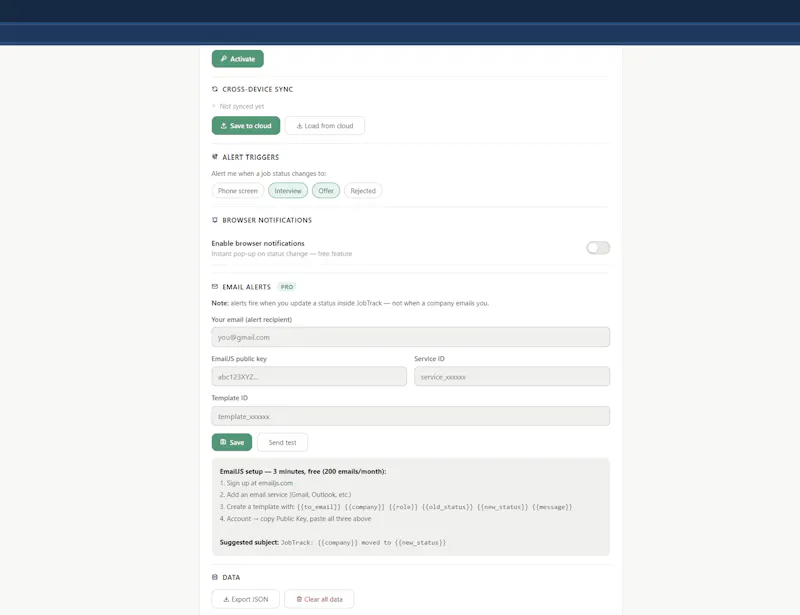Click the 'Instant pop-up on status change' description
800x615 pixels.
point(282,254)
